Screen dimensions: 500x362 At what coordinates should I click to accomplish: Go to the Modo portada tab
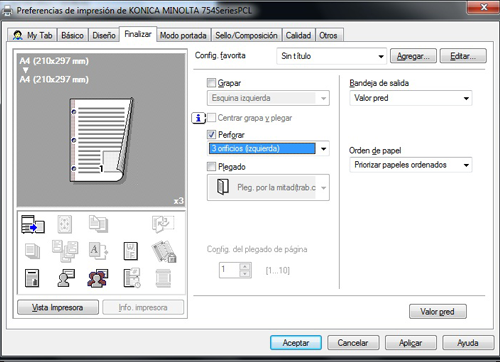tap(183, 35)
